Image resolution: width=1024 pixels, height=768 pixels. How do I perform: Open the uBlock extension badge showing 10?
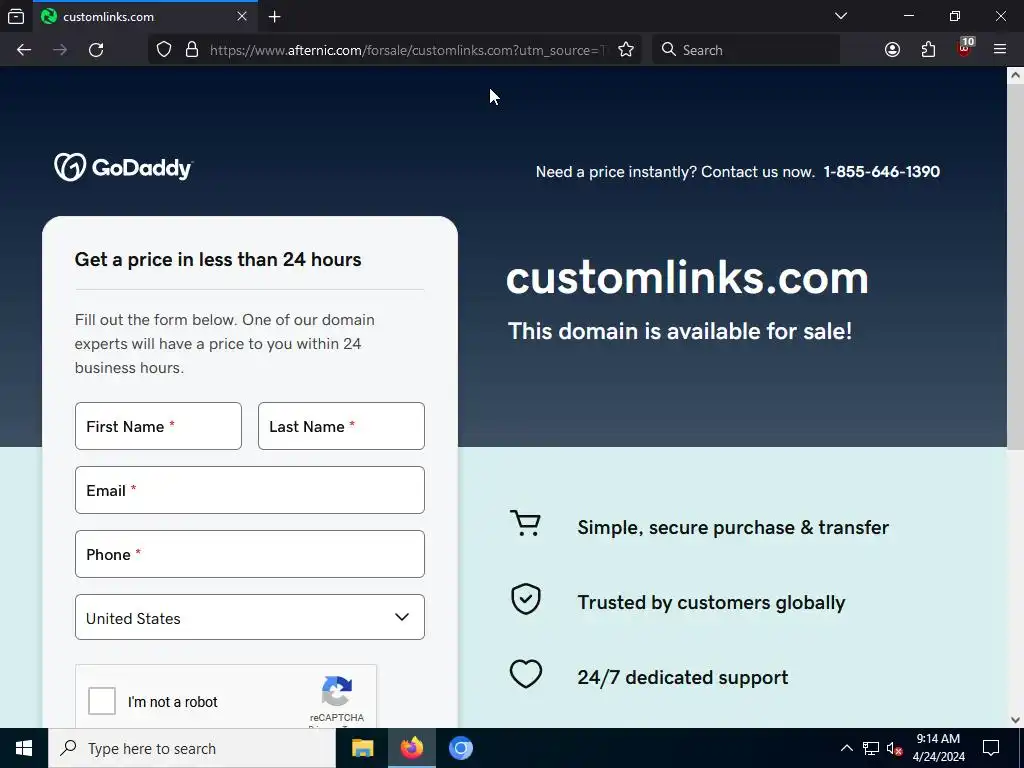coord(965,48)
